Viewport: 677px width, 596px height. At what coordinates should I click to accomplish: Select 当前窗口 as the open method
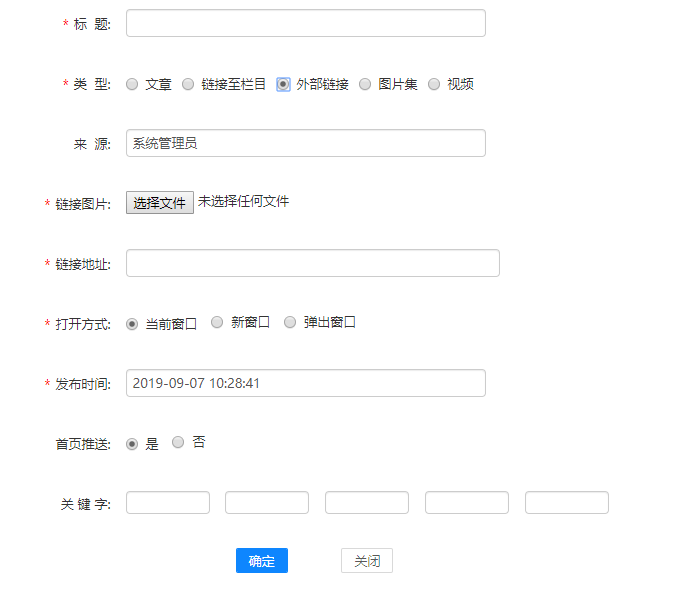(x=132, y=324)
